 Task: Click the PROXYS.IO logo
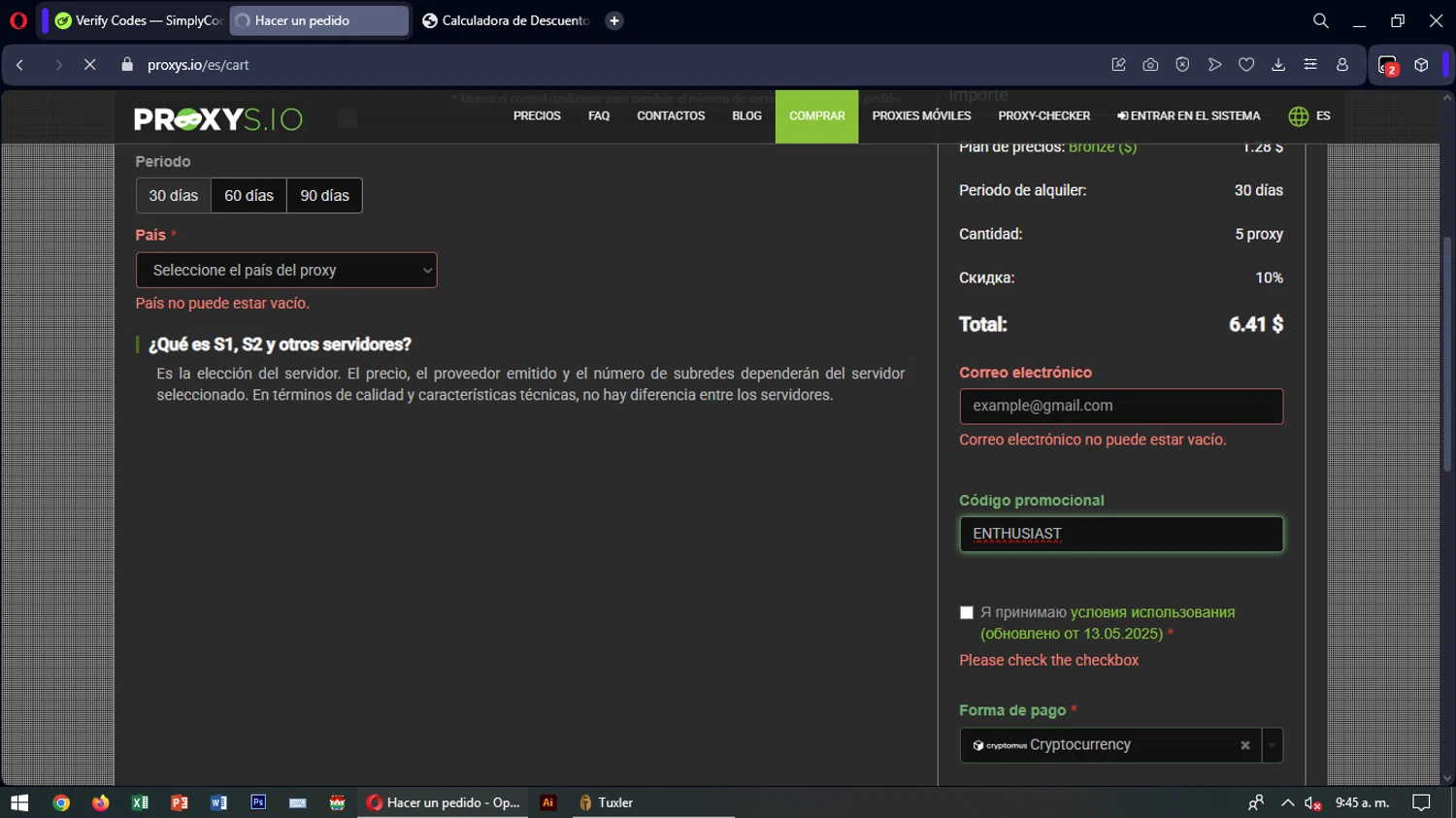(x=218, y=118)
